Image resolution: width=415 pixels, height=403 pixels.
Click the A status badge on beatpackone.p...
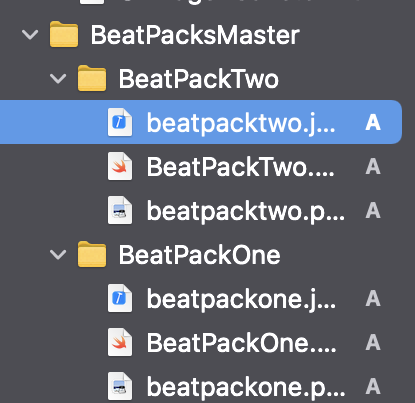[373, 387]
